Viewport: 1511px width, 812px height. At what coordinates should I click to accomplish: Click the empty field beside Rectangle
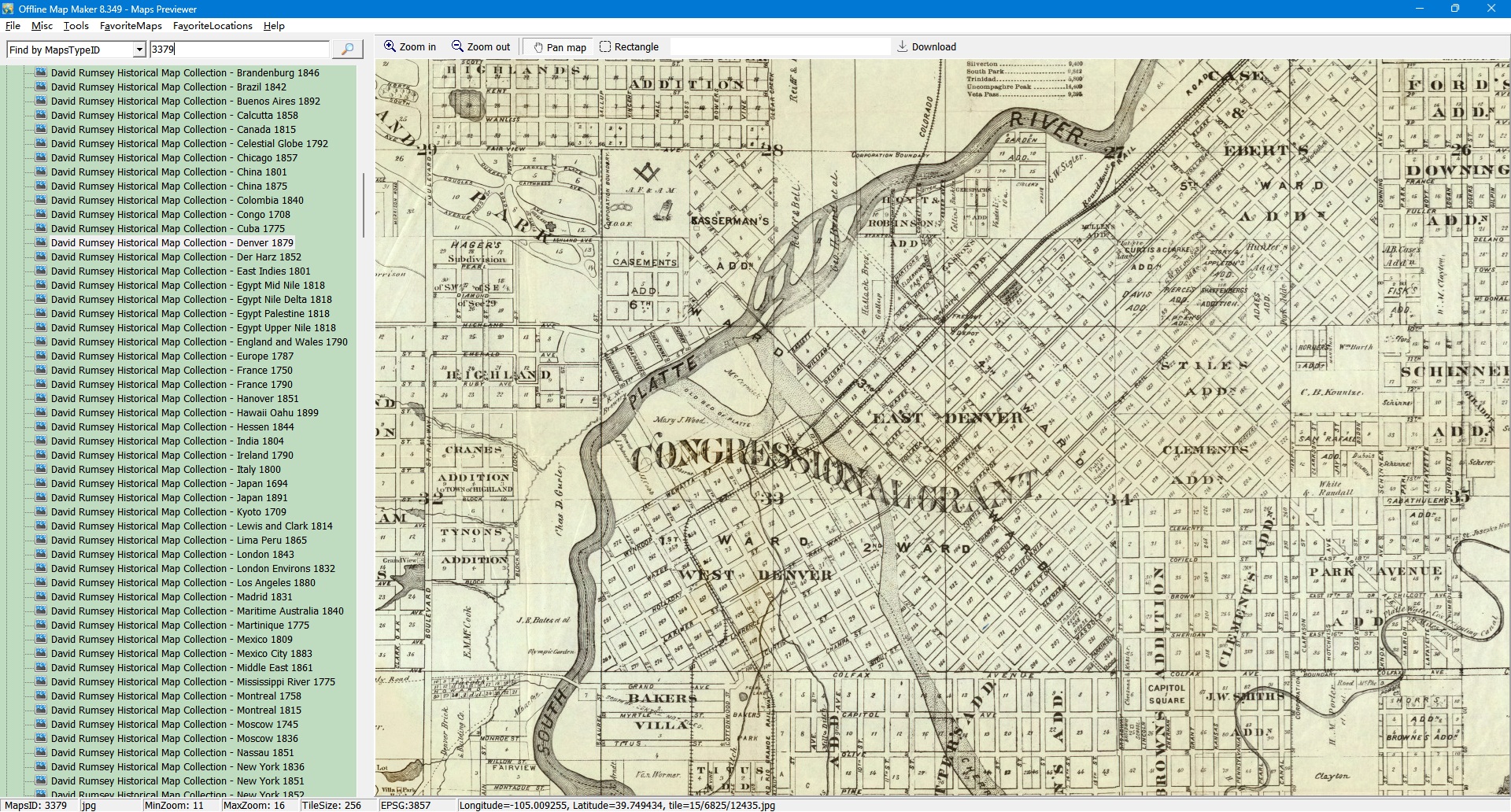click(779, 47)
